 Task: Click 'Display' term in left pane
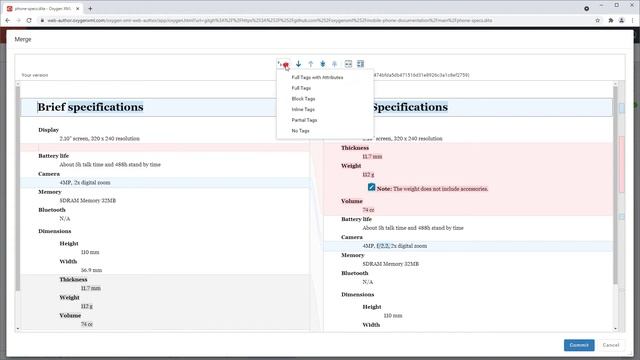coord(49,130)
